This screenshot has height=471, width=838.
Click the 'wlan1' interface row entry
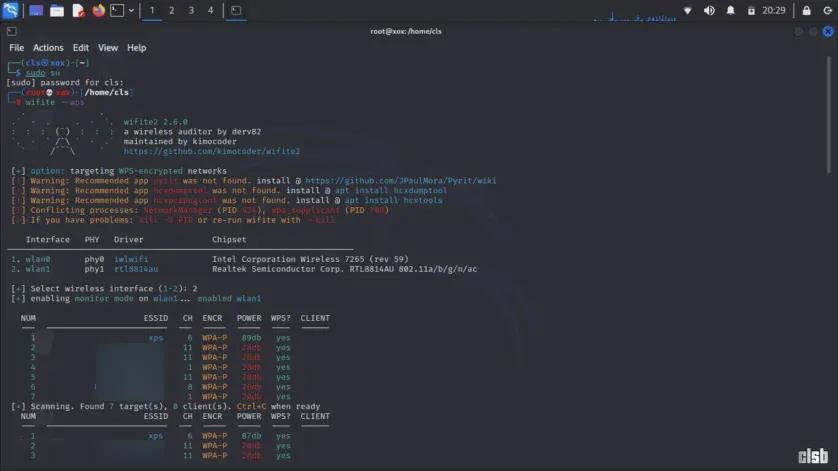pyautogui.click(x=37, y=269)
